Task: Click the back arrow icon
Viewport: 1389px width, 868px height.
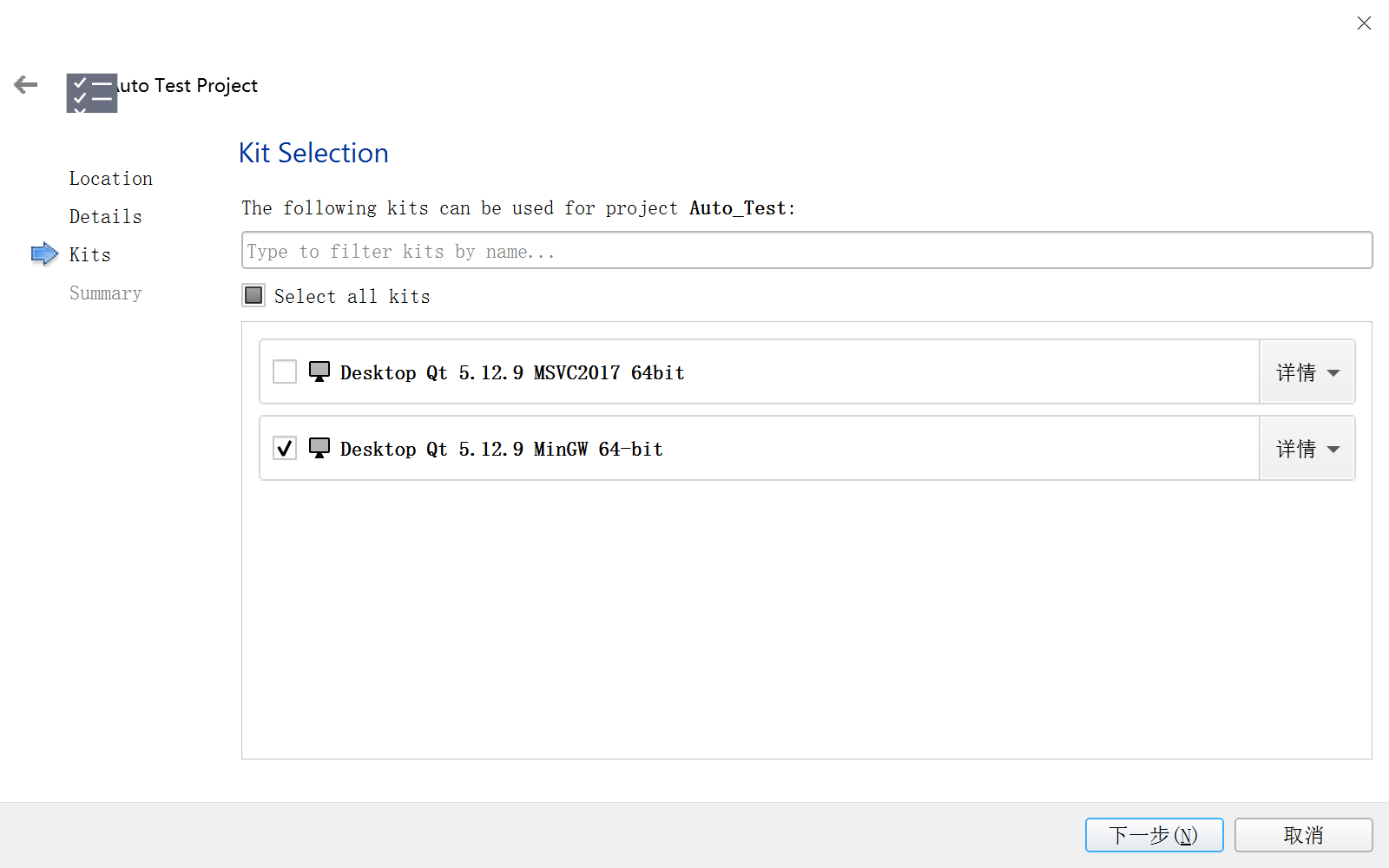Action: 26,84
